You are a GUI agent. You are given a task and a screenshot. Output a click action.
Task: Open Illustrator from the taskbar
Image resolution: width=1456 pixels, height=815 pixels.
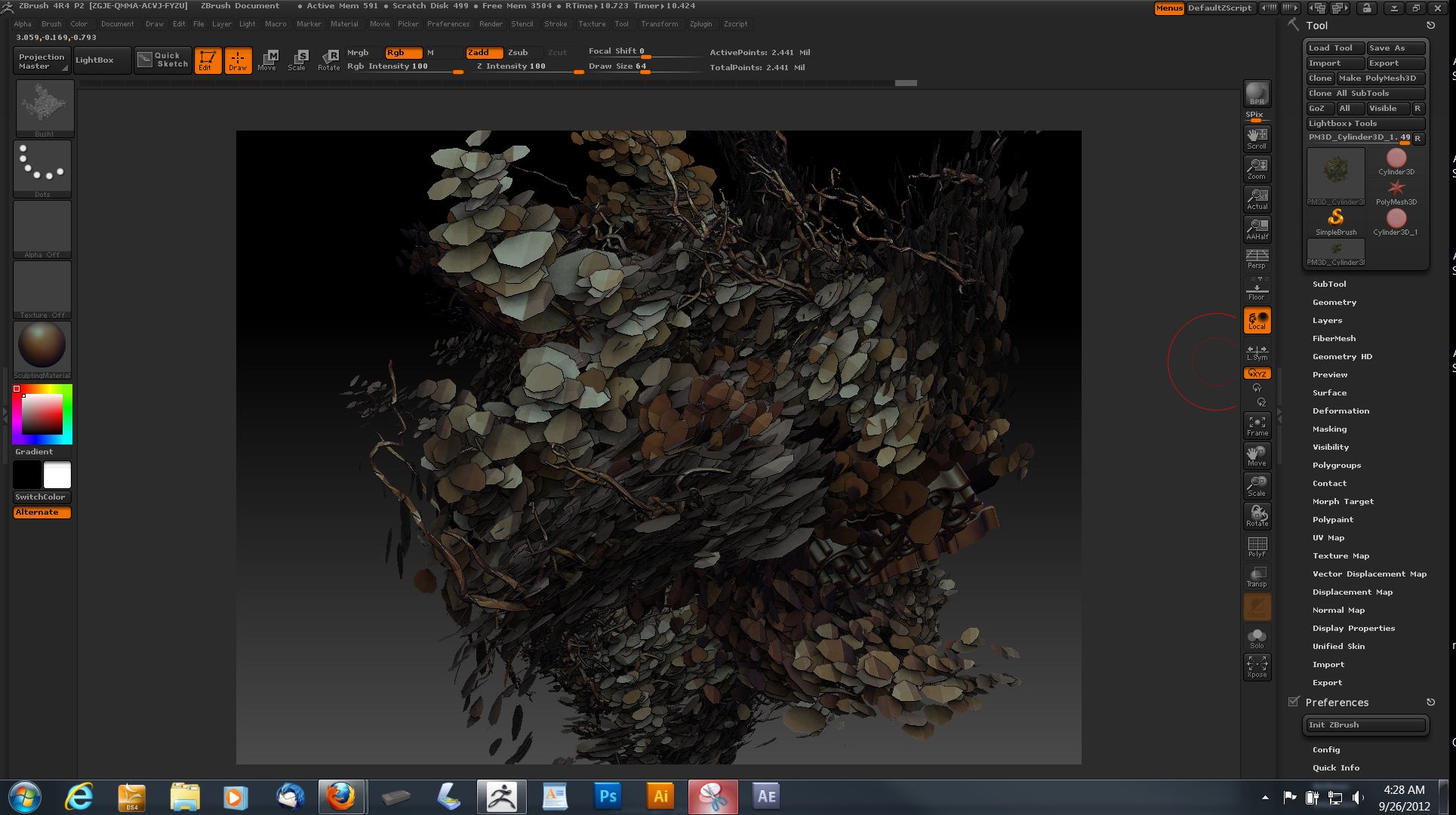(660, 797)
